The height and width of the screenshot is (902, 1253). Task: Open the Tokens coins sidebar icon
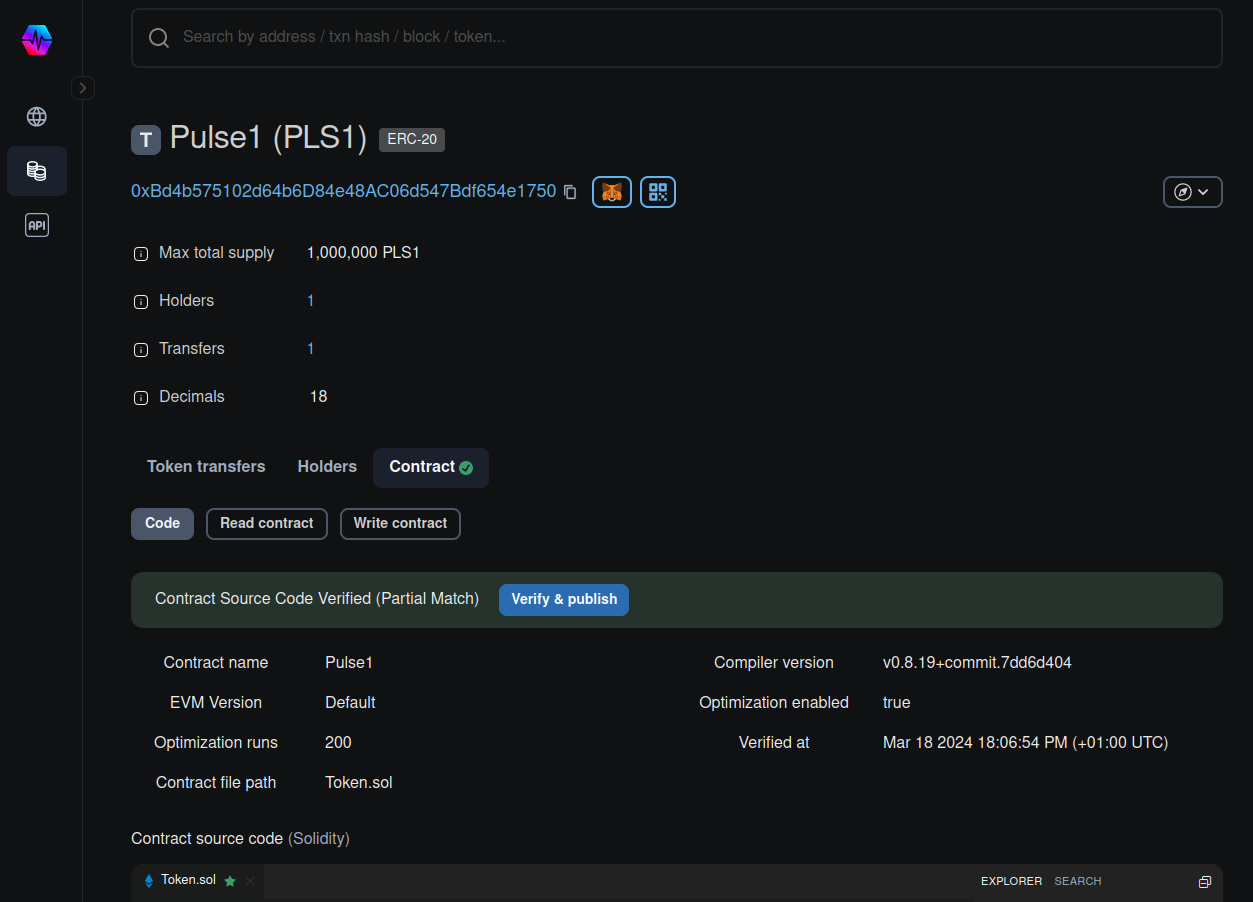(37, 171)
